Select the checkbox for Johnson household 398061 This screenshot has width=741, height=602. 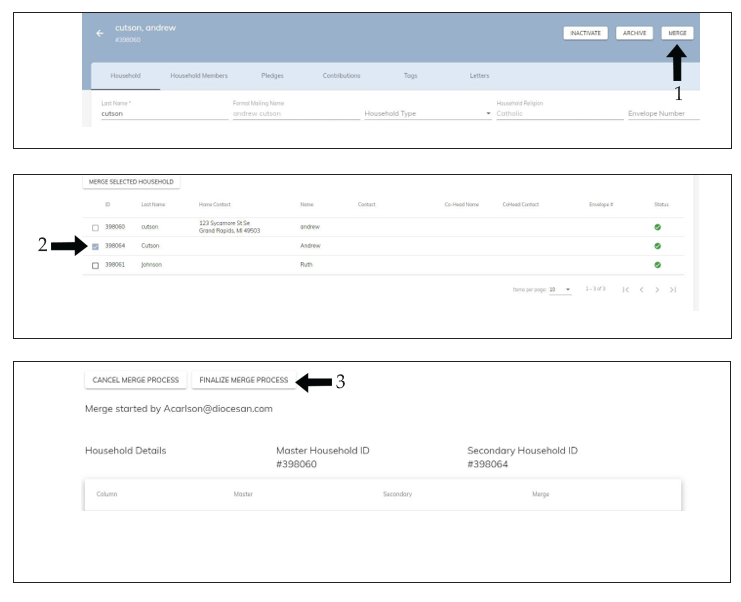pyautogui.click(x=95, y=265)
